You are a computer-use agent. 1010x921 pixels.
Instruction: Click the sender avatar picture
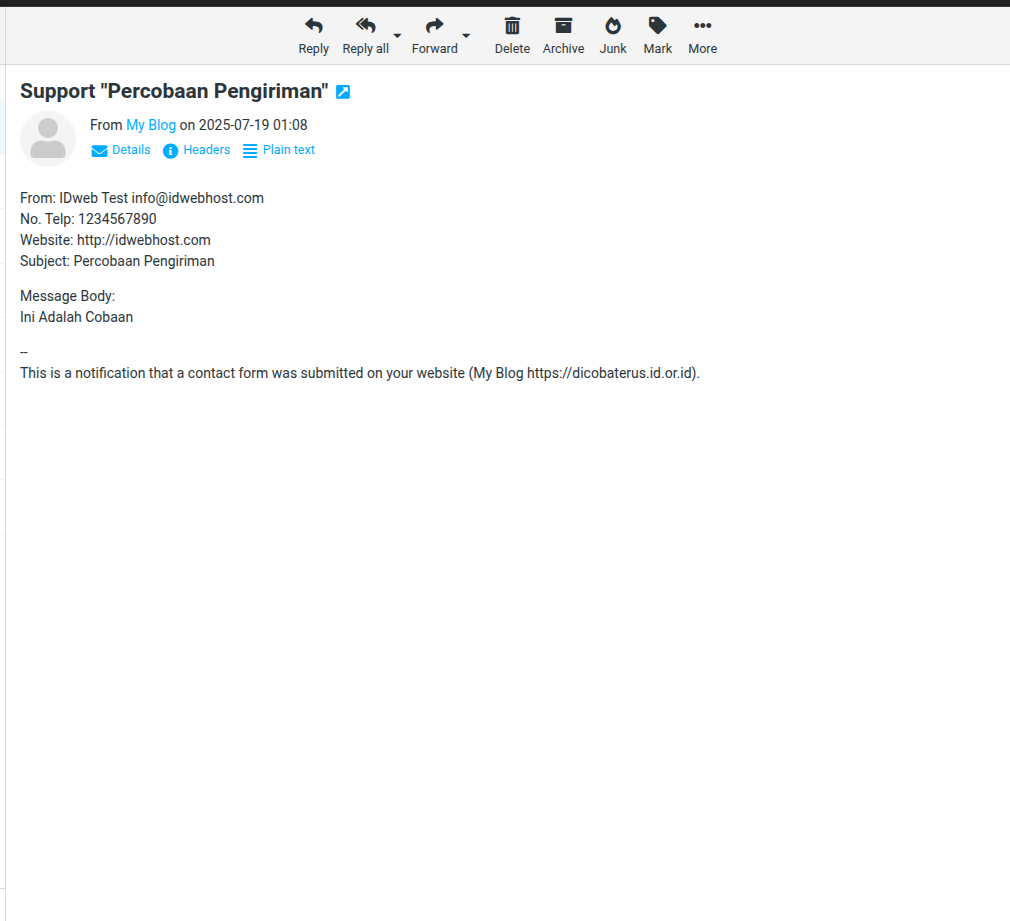pos(48,139)
